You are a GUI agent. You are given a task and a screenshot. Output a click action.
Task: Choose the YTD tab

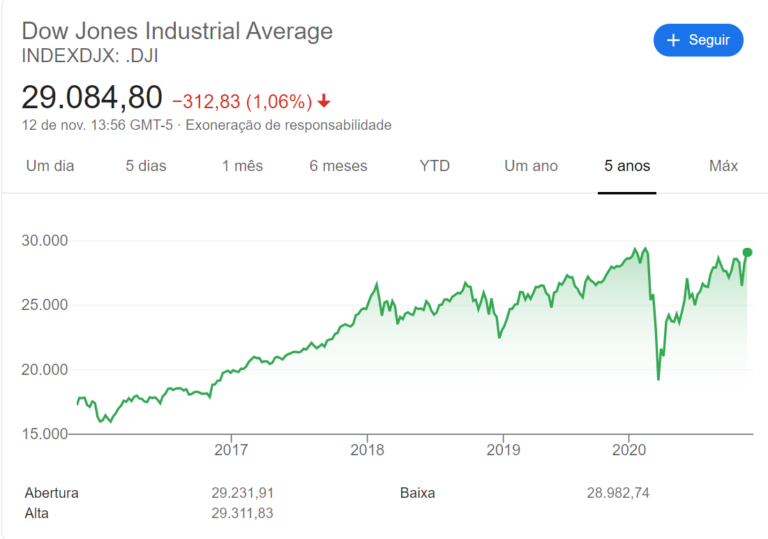click(434, 166)
